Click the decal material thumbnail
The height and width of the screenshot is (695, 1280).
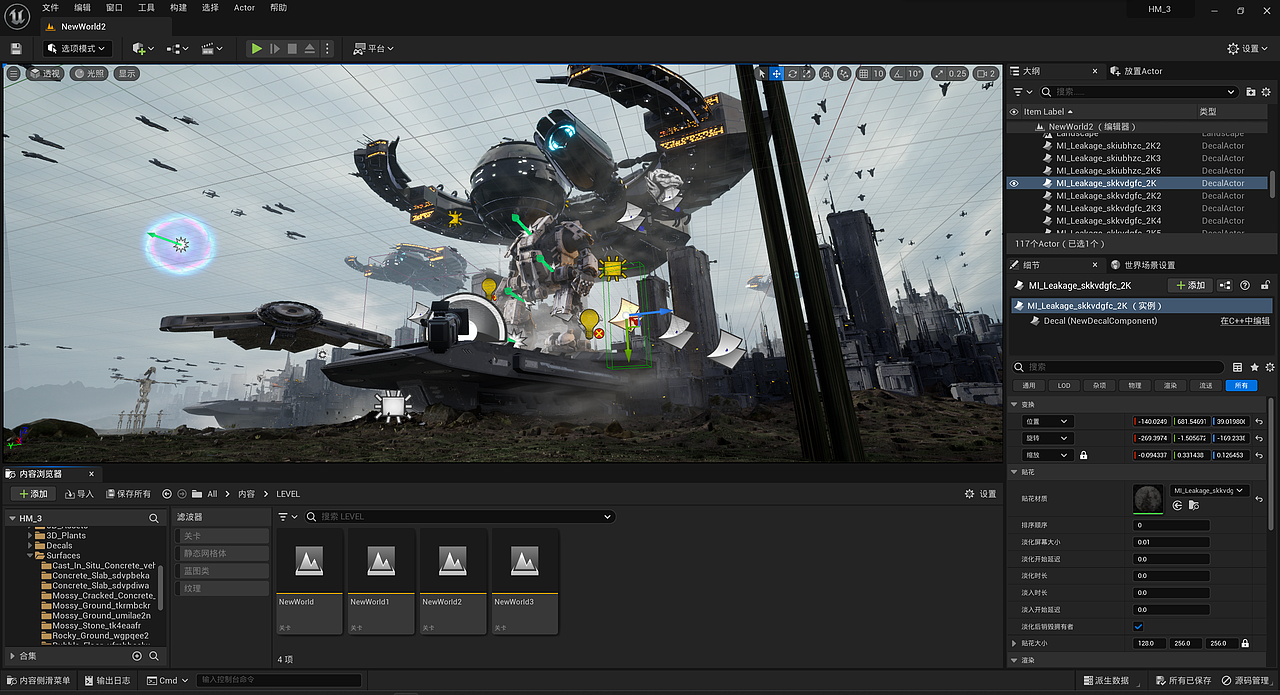coord(1148,499)
